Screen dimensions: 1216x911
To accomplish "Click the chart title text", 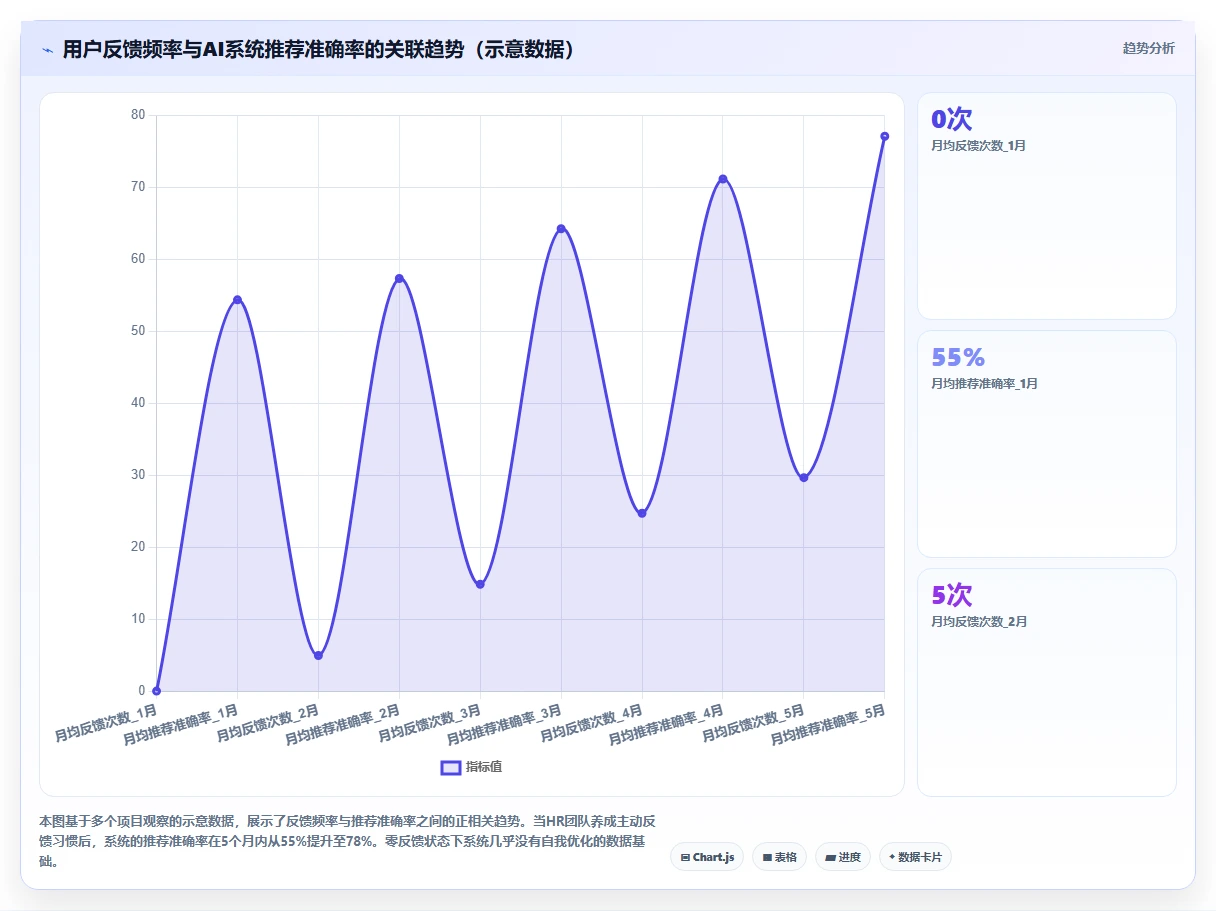I will [x=320, y=50].
